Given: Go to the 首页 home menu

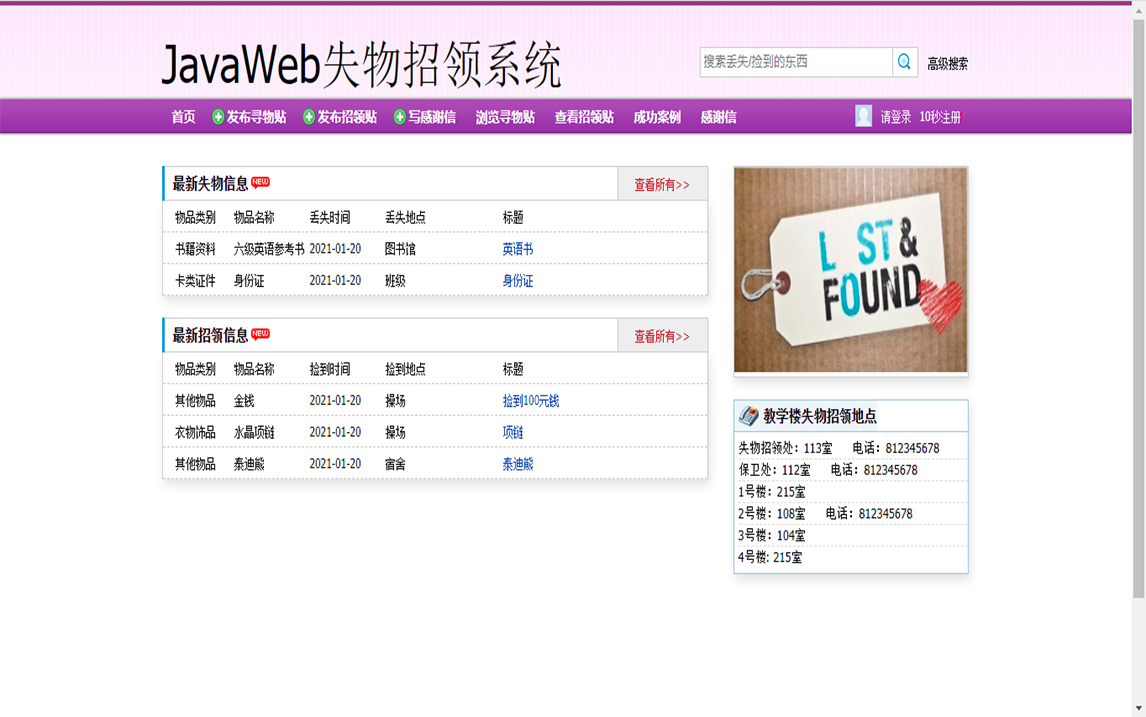Looking at the screenshot, I should [x=183, y=117].
